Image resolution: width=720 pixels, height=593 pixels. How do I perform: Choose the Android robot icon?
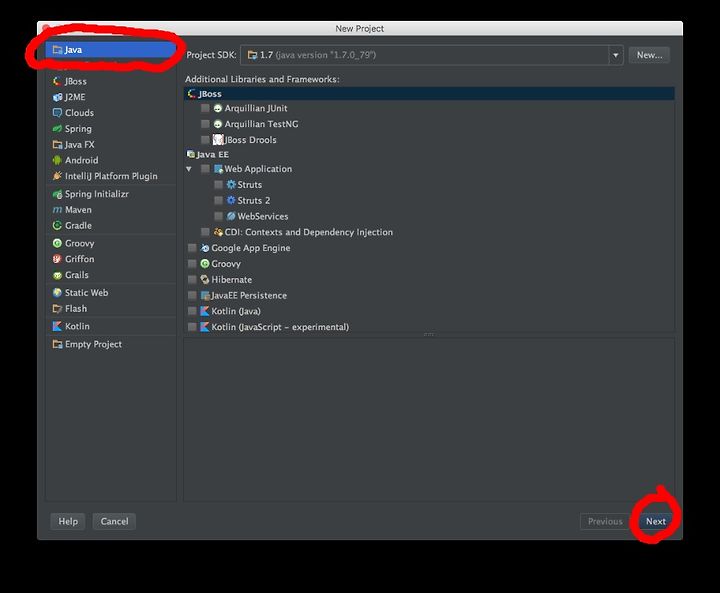point(57,160)
